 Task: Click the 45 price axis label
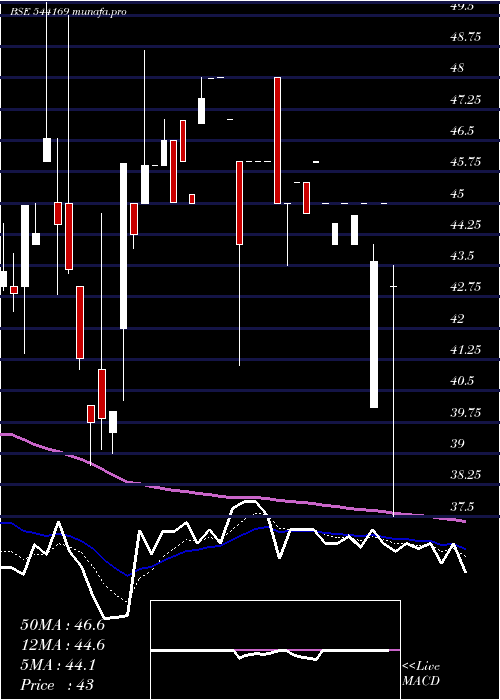point(458,194)
